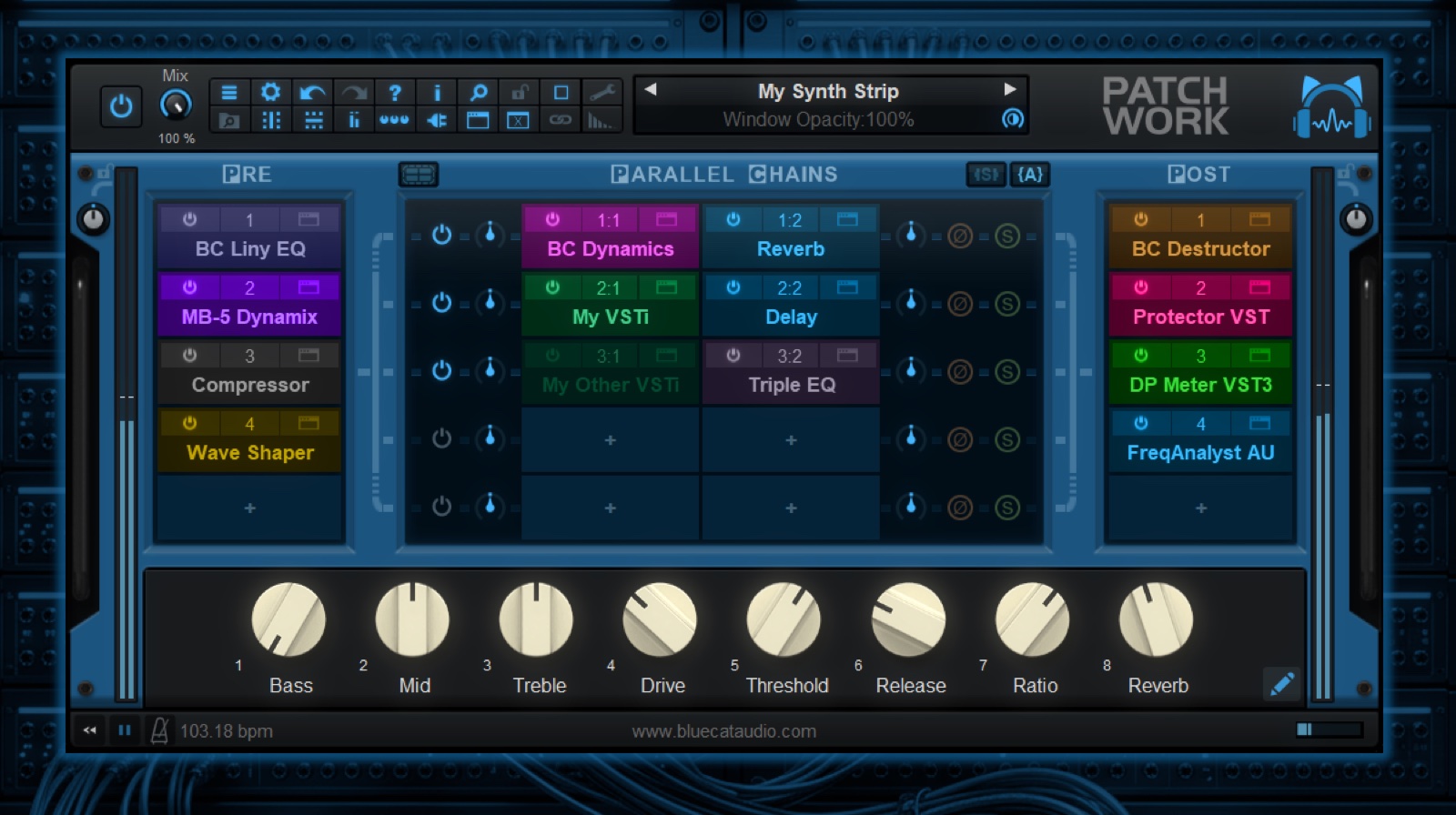Open the My Synth Strip preset list

[828, 92]
